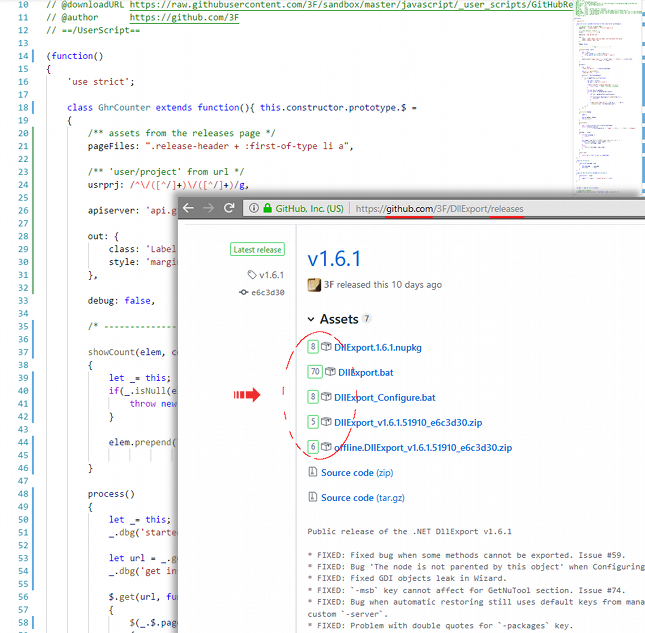Download DllExport_v1.6.1.51910_e6c3d30.zip

(408, 423)
